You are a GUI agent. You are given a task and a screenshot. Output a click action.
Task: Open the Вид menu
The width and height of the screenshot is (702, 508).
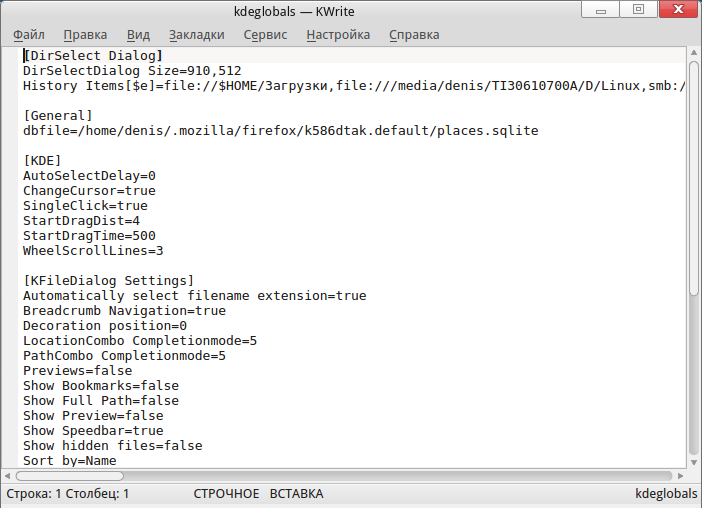click(138, 35)
